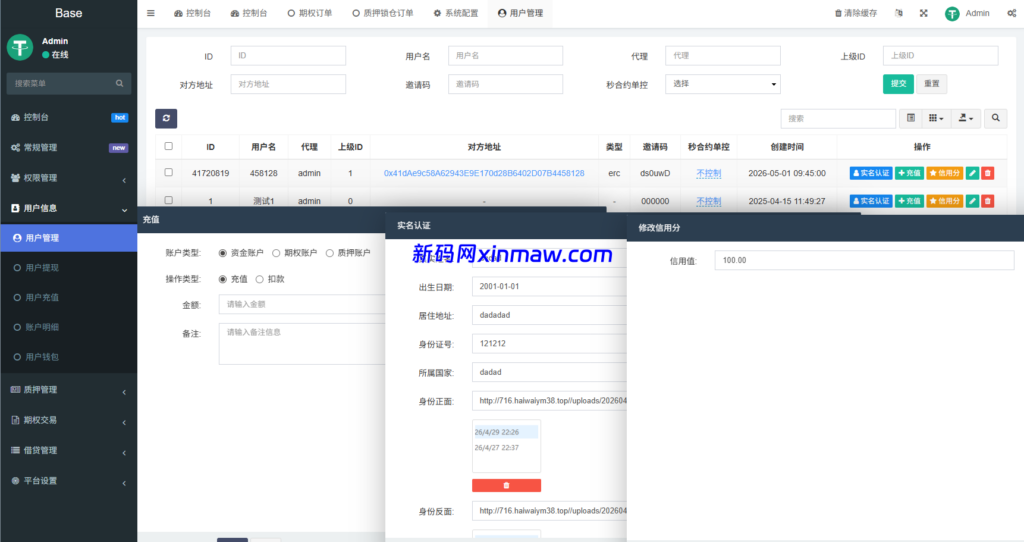Expand 质押管理 sidebar section

coord(69,390)
